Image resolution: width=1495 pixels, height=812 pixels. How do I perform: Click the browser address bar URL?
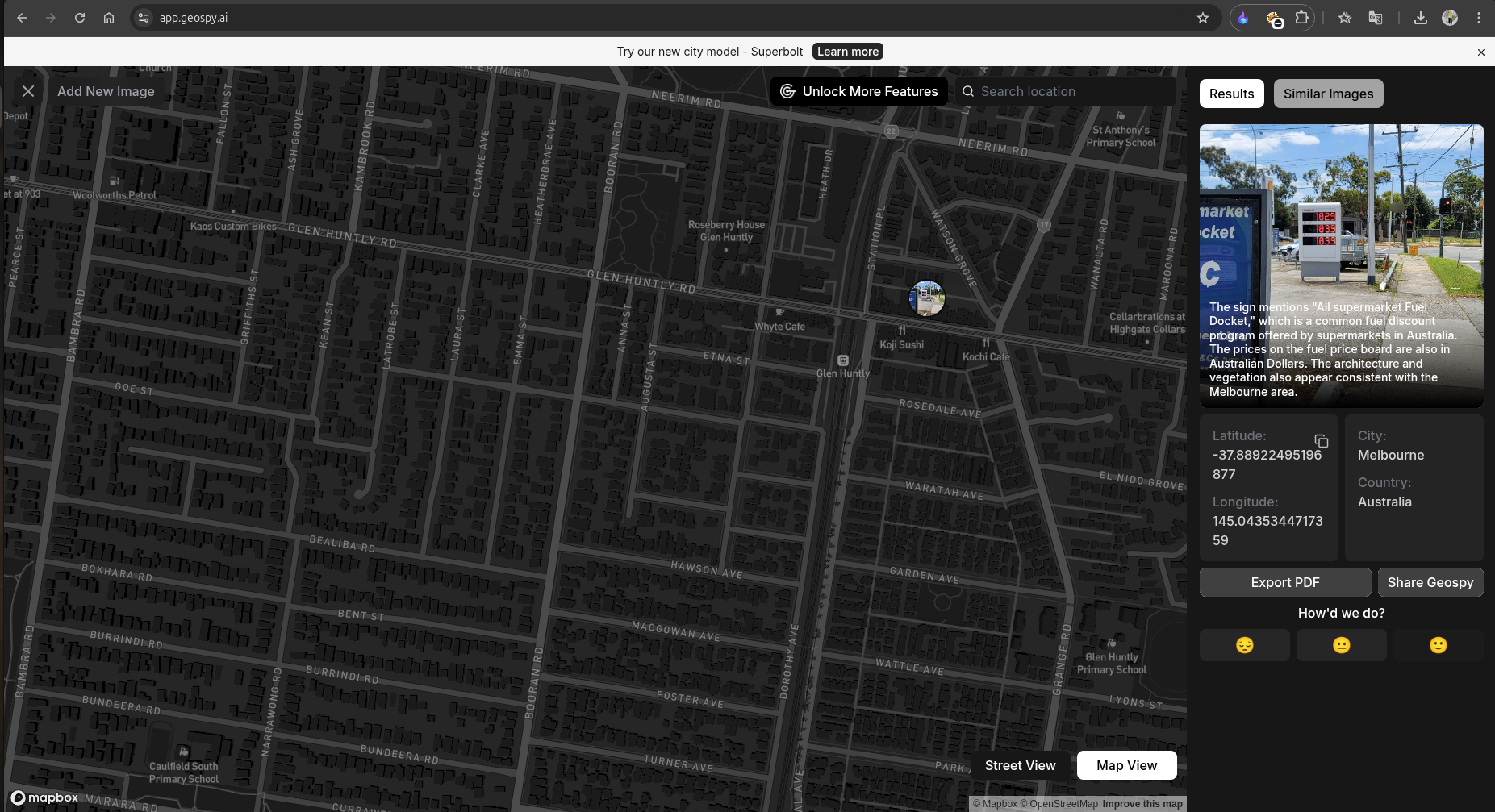(x=194, y=18)
